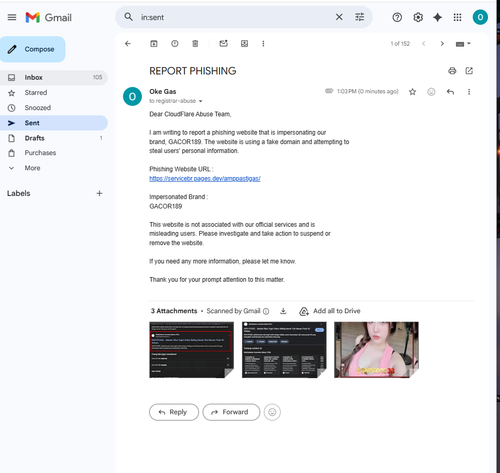
Task: Open the servicebr.pages.dev phishing URL link
Action: coord(205,179)
